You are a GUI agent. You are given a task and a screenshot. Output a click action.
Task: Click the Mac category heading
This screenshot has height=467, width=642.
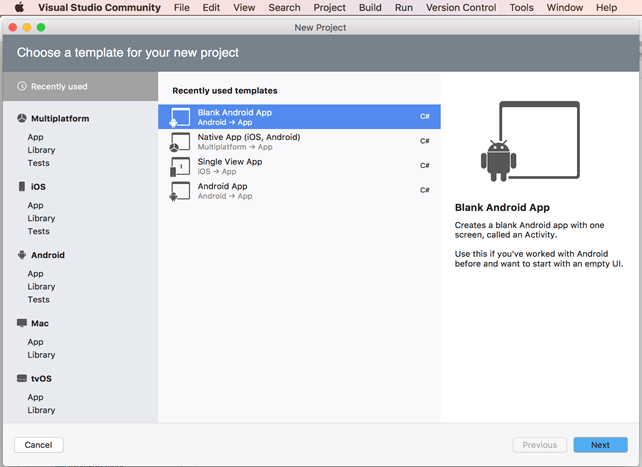click(x=40, y=323)
